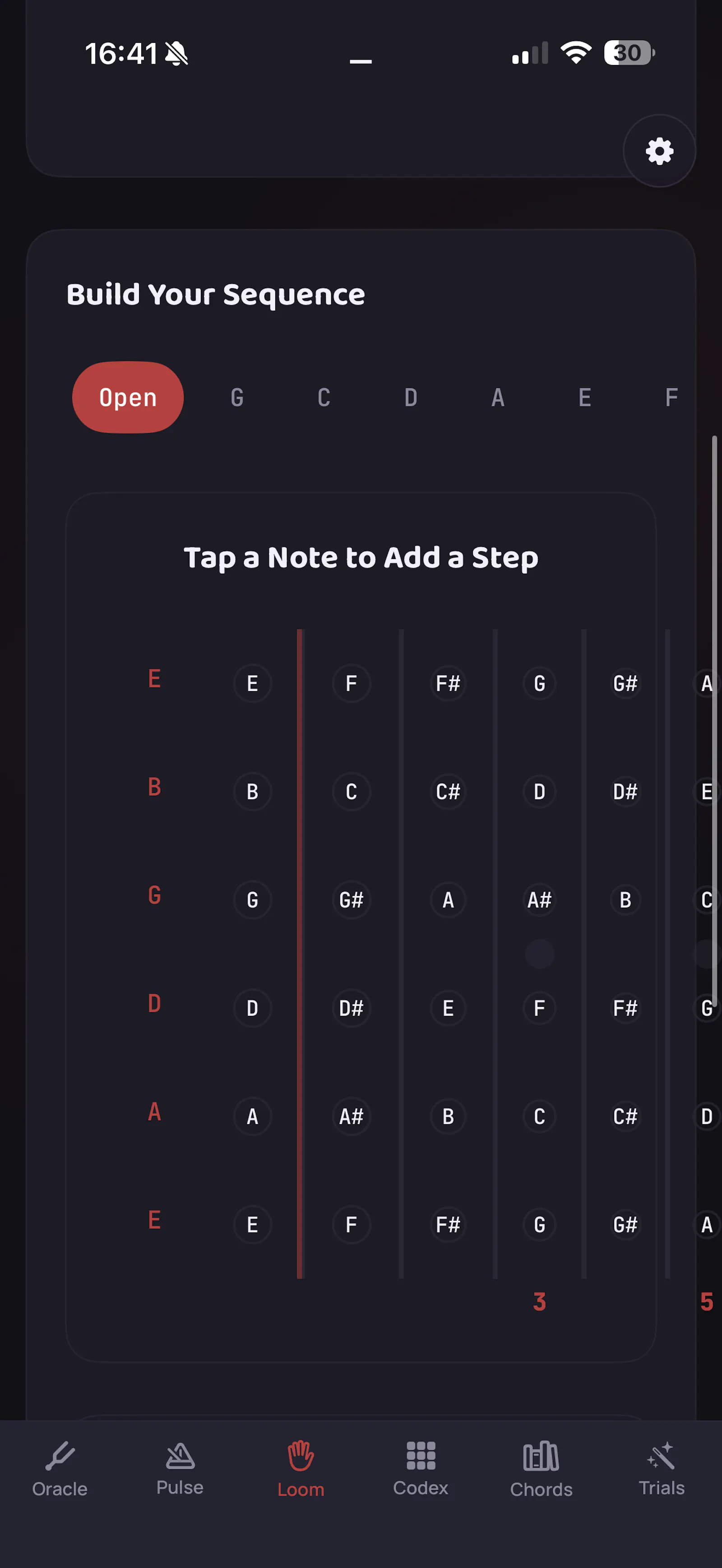Screen dimensions: 722x1568
Task: Choose the C key filter option
Action: [324, 397]
